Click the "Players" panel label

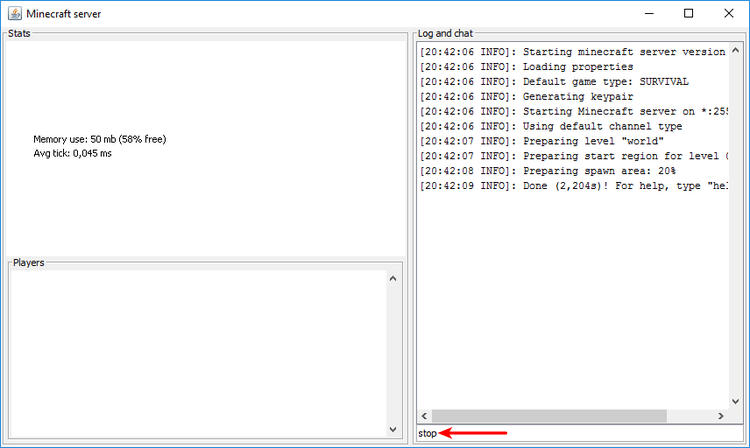tap(29, 262)
